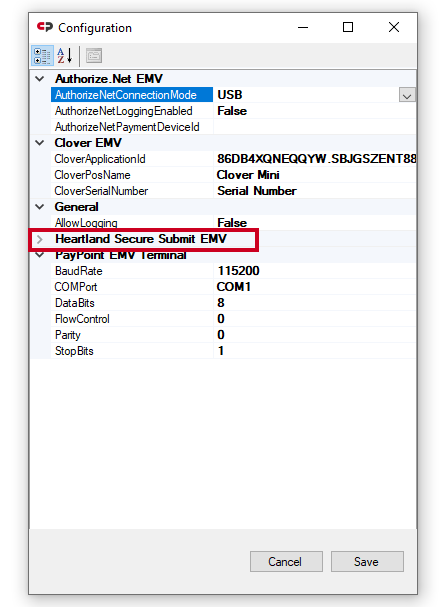Cancel and discard configuration changes
Viewport: 439px width, 607px height.
(x=286, y=561)
